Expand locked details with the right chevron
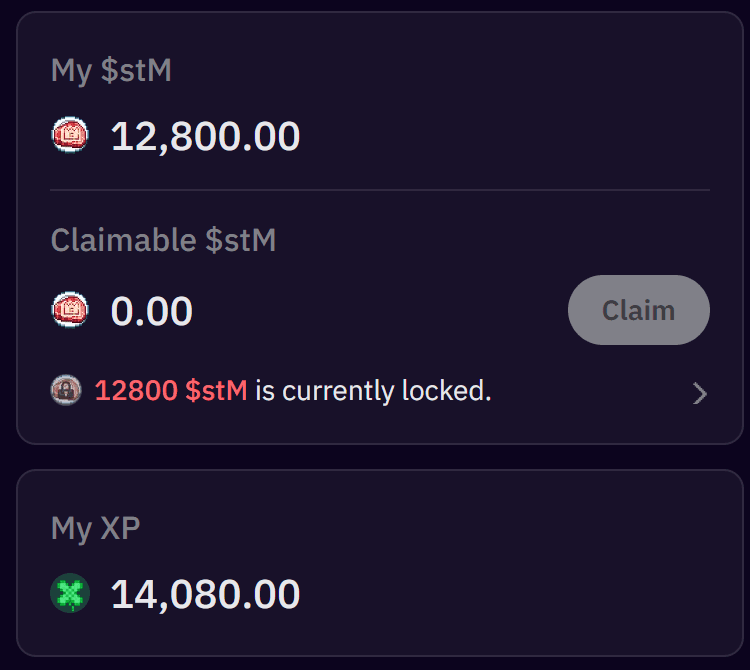Screen dimensions: 750x670 point(700,393)
